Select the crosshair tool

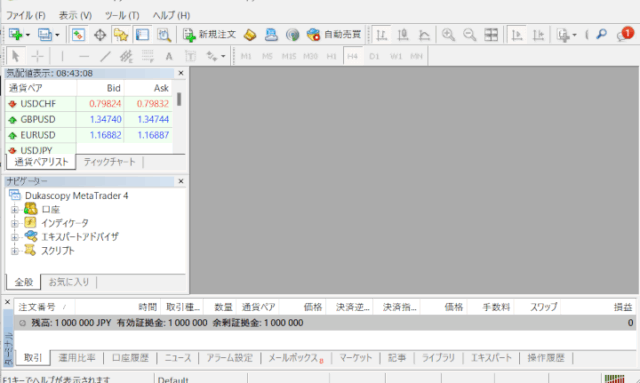coord(37,56)
